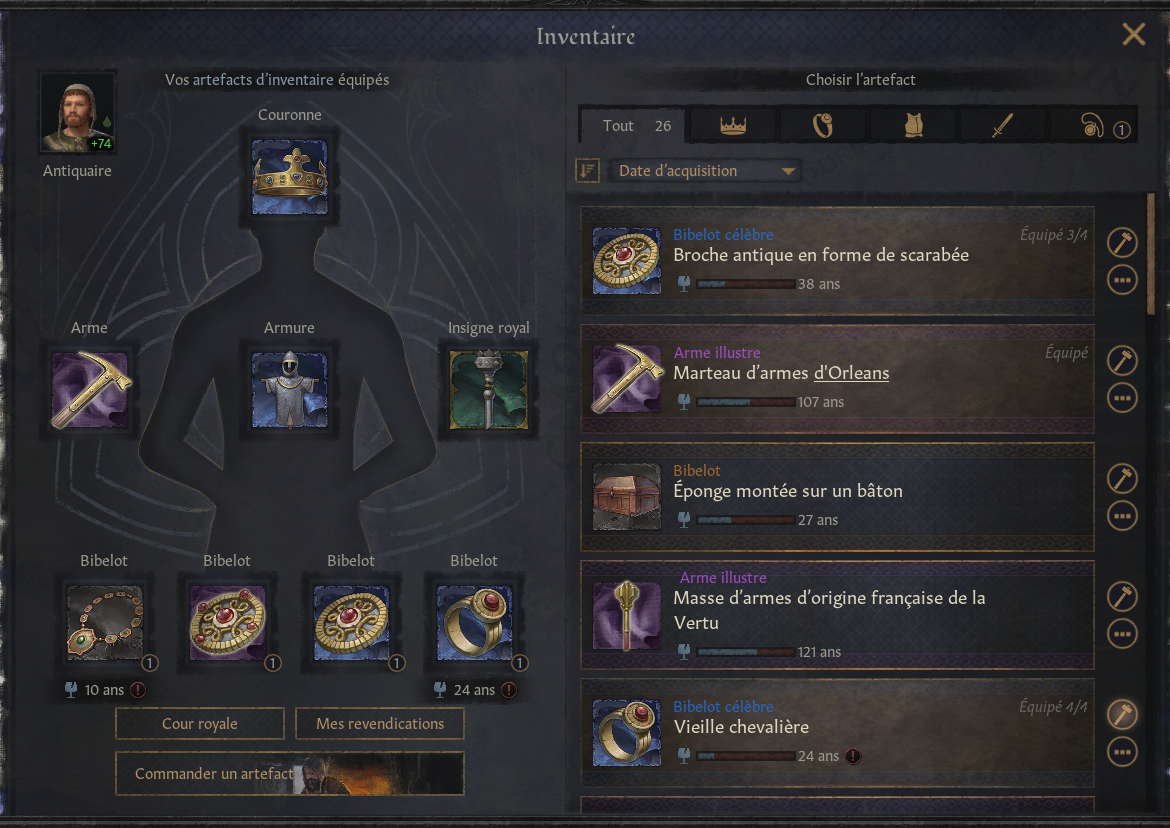The width and height of the screenshot is (1170, 828).
Task: Select the Masse d'armes de la Vertu entry
Action: (x=837, y=615)
